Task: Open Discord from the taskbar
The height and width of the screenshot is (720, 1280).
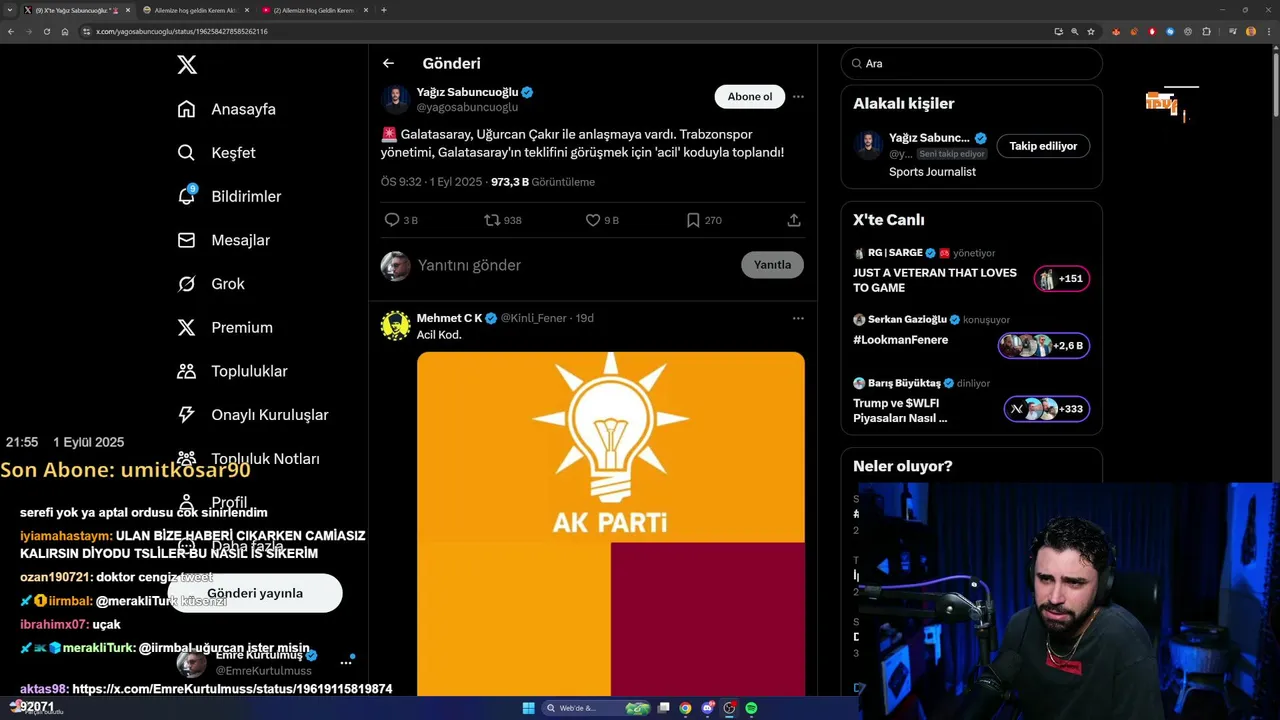Action: 708,708
